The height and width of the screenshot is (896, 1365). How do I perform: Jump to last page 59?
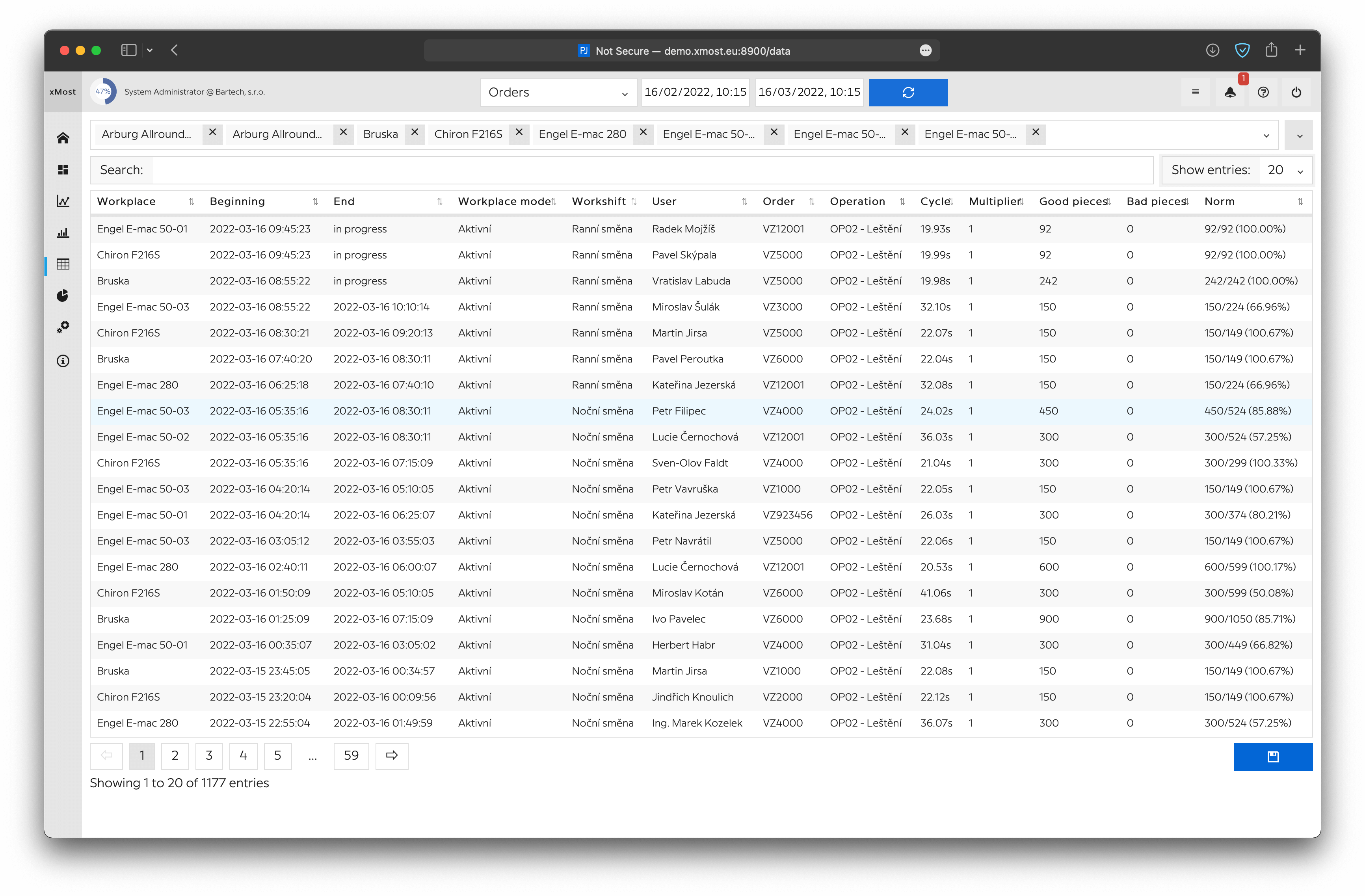click(351, 755)
